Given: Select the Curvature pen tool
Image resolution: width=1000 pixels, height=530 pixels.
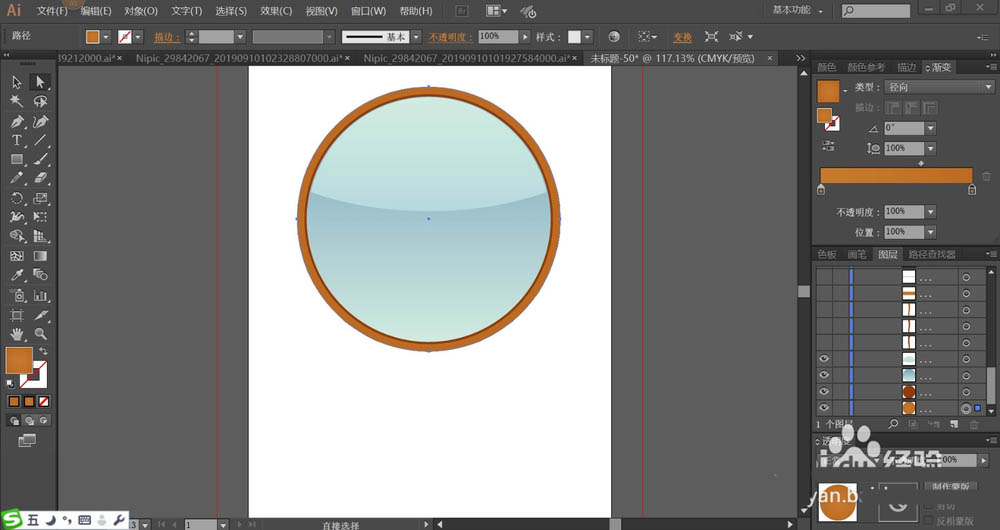Looking at the screenshot, I should [40, 121].
